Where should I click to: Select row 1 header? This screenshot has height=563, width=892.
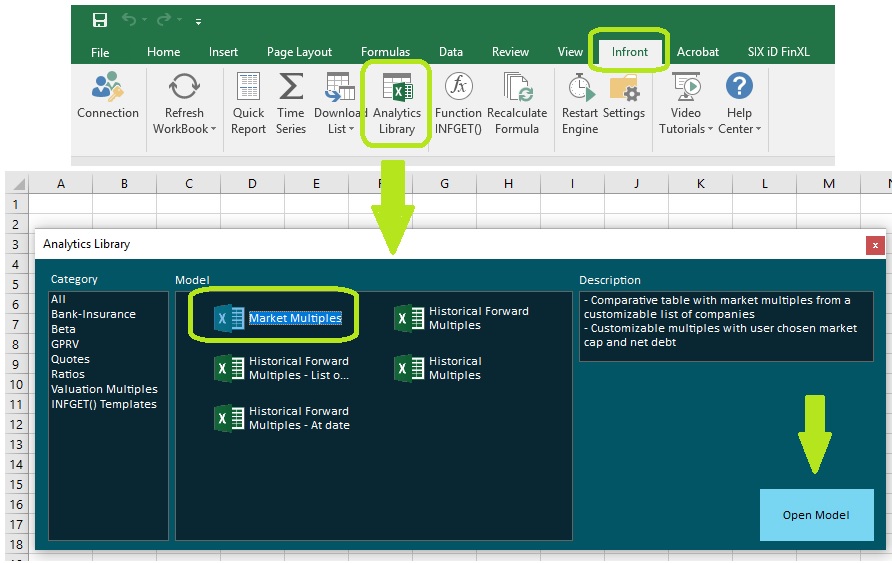[x=17, y=204]
